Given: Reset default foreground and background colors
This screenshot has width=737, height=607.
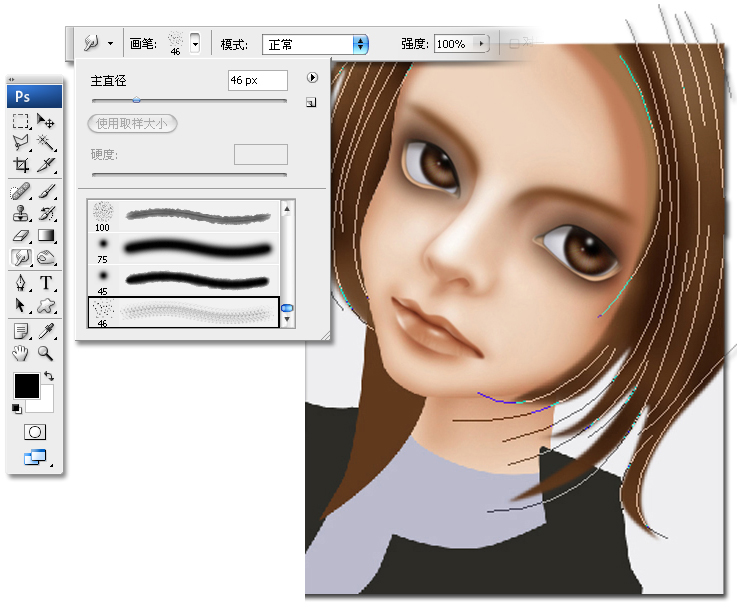Looking at the screenshot, I should pos(16,409).
